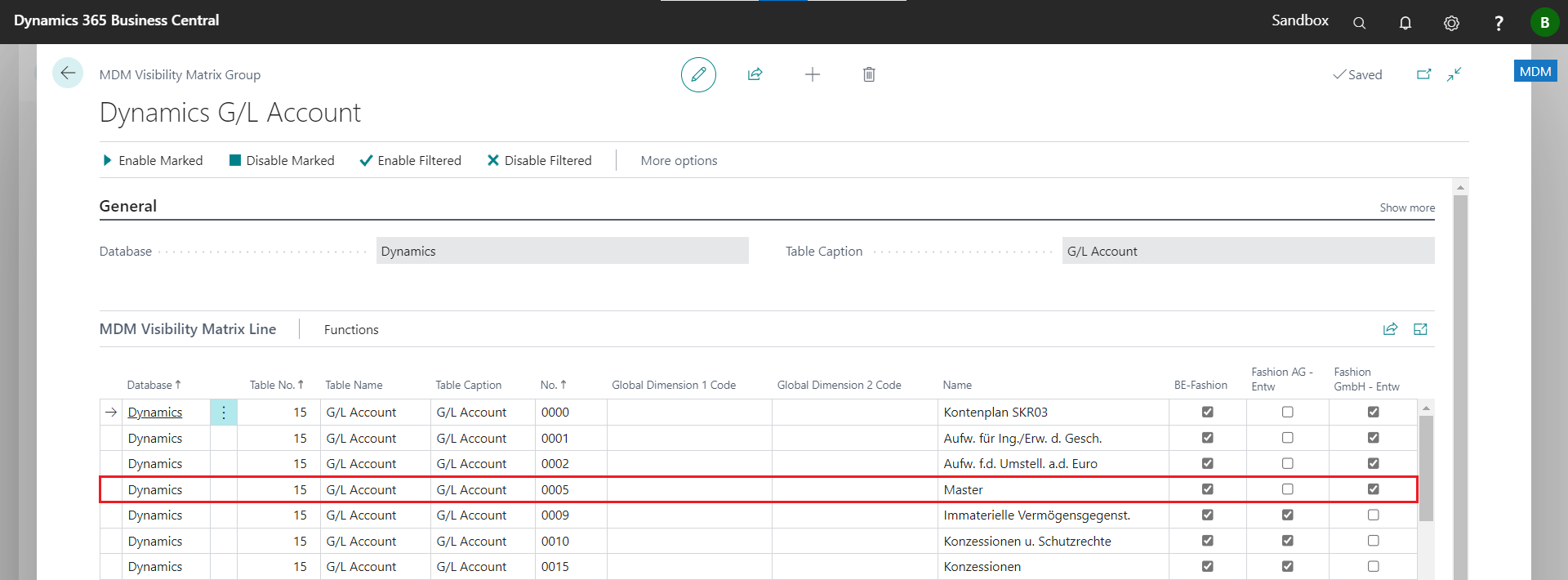1568x580 pixels.
Task: Open the notifications bell
Action: click(1405, 23)
